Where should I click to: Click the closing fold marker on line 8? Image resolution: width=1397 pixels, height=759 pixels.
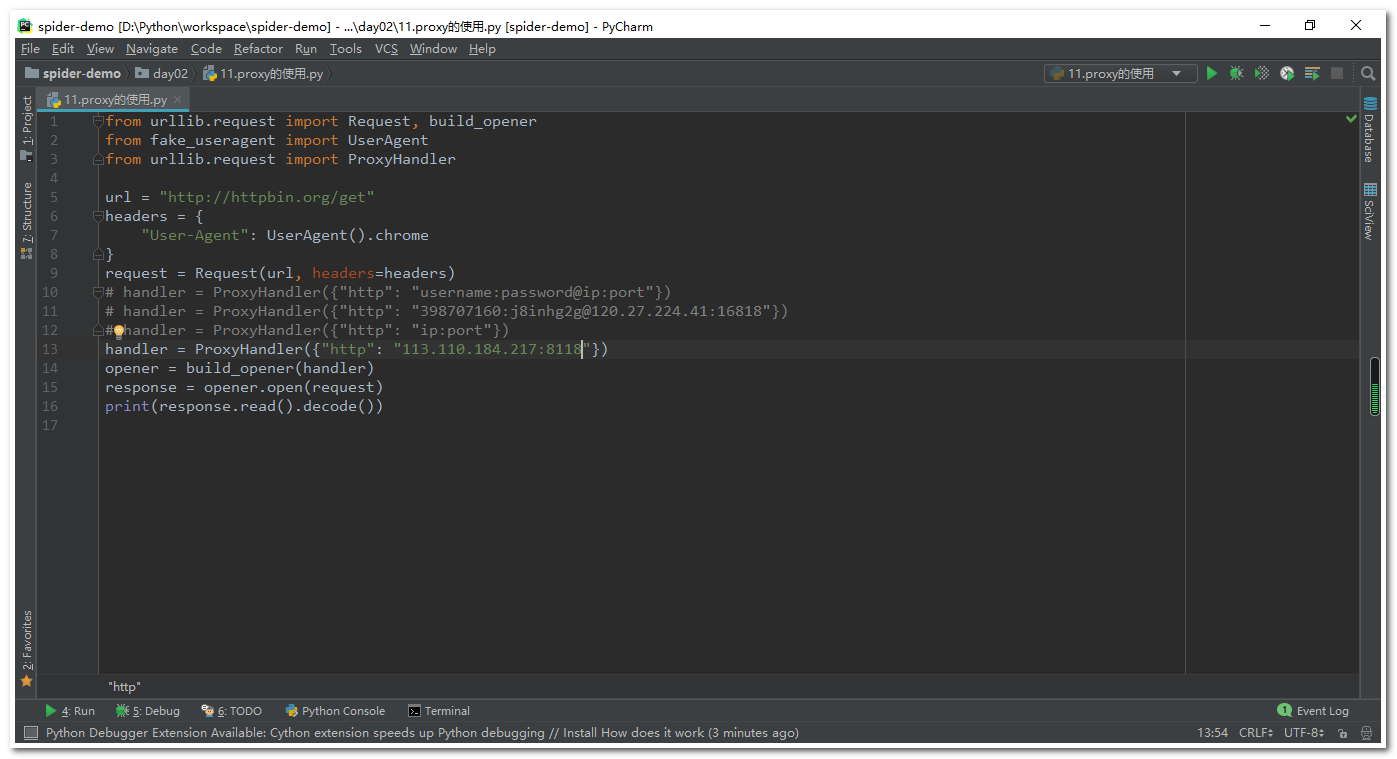(x=98, y=254)
